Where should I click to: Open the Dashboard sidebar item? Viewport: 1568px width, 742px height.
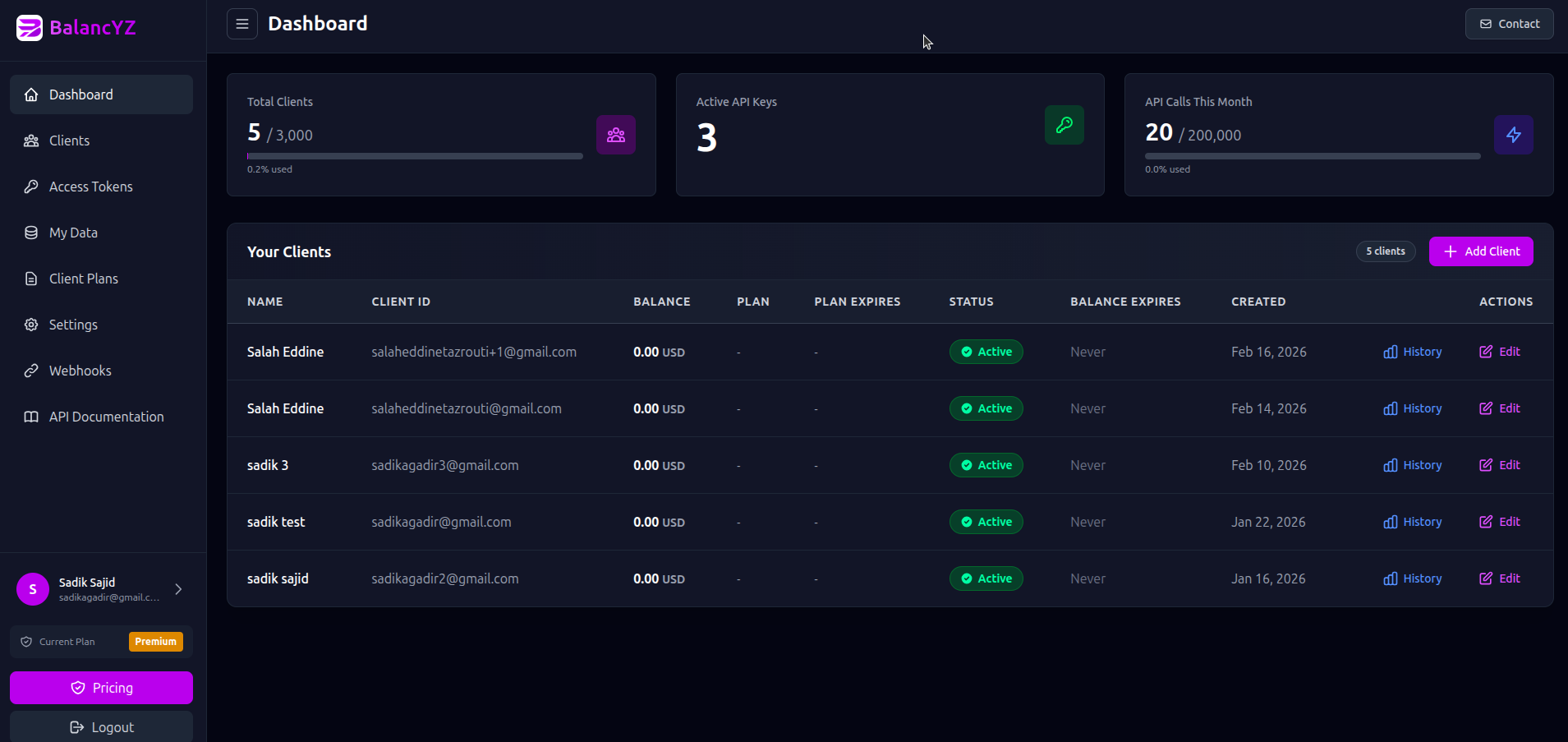tap(101, 94)
